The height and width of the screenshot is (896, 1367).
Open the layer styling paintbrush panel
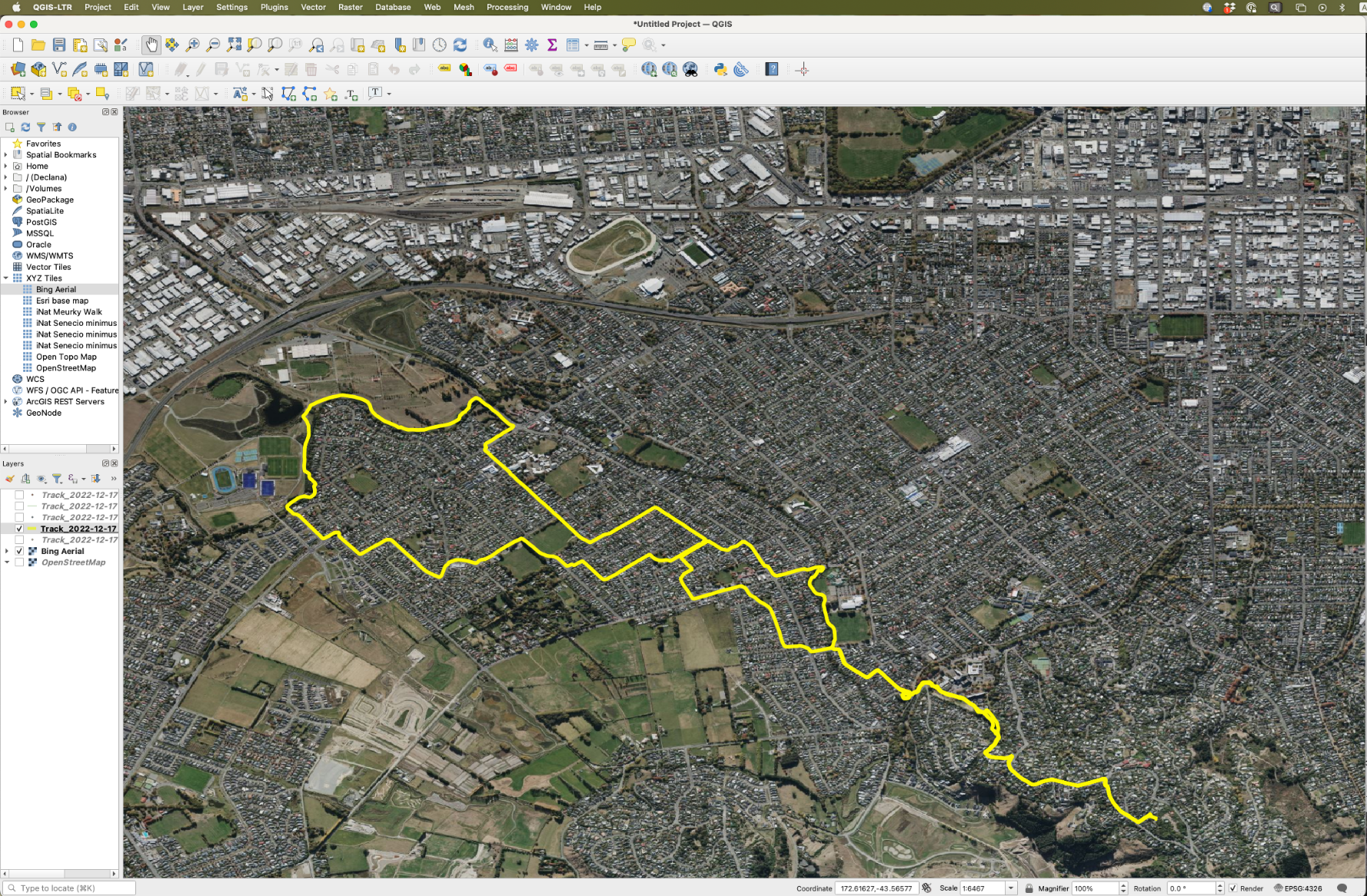[10, 479]
